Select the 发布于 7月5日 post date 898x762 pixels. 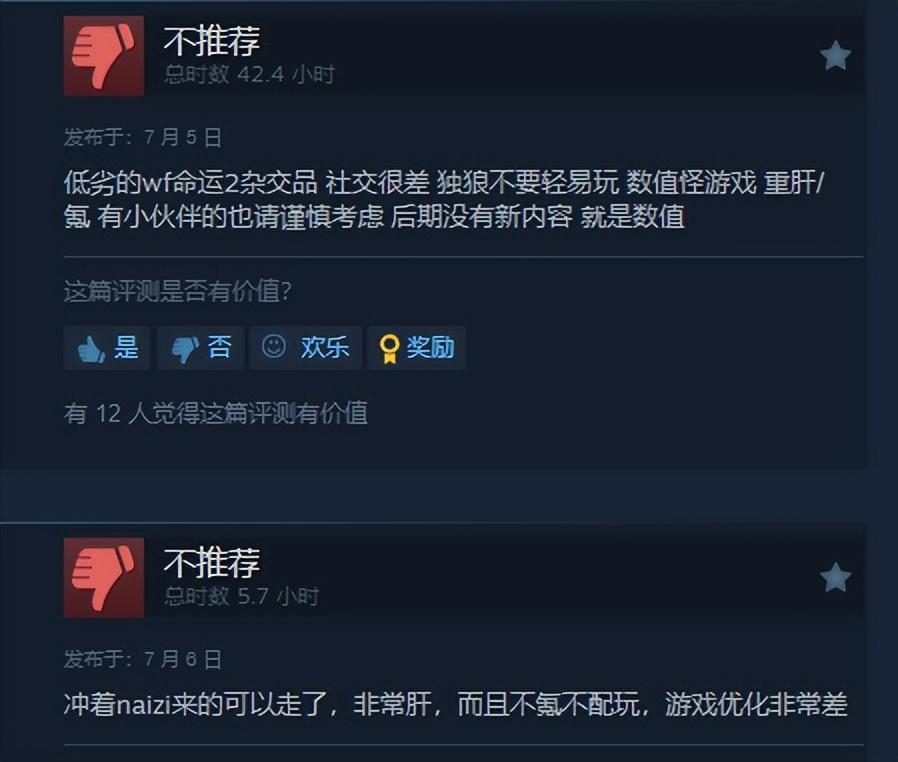tap(143, 137)
